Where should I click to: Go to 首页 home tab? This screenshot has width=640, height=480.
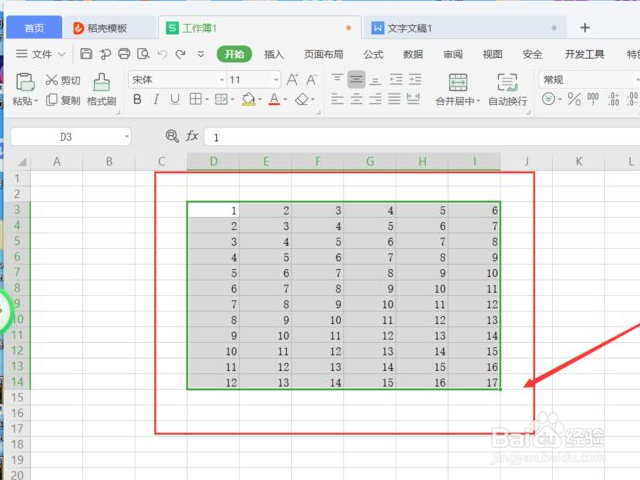click(34, 28)
